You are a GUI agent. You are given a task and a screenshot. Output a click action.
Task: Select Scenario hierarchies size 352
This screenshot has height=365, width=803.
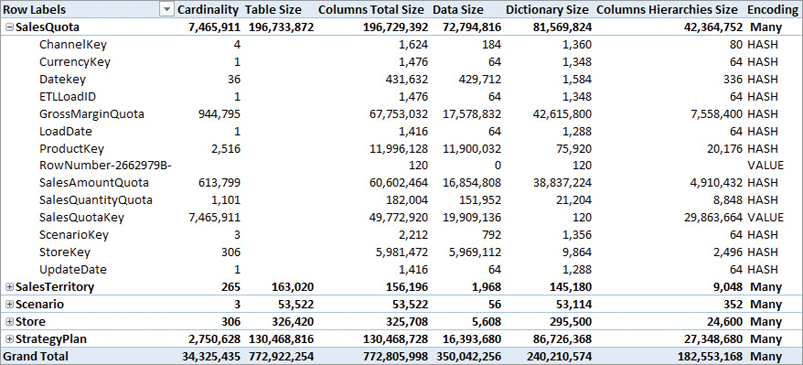point(733,305)
